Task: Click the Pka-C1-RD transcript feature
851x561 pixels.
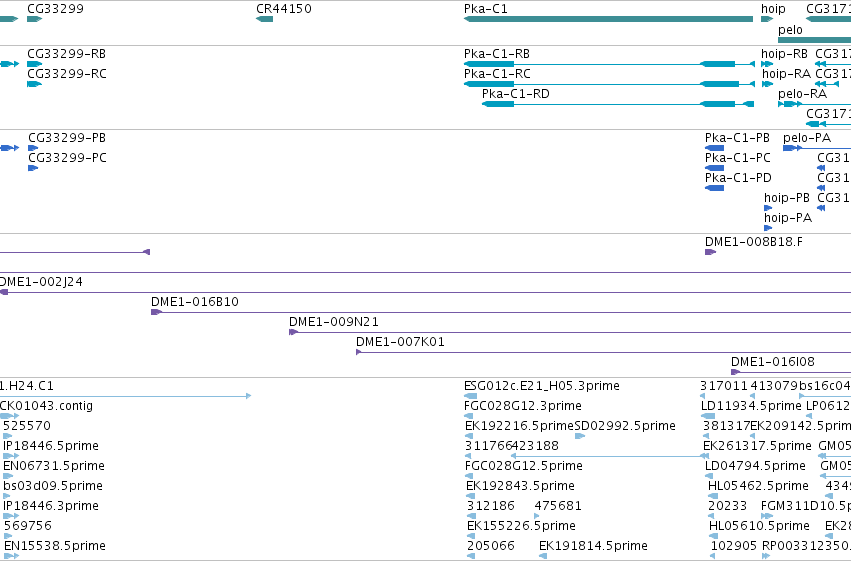Action: click(x=618, y=104)
